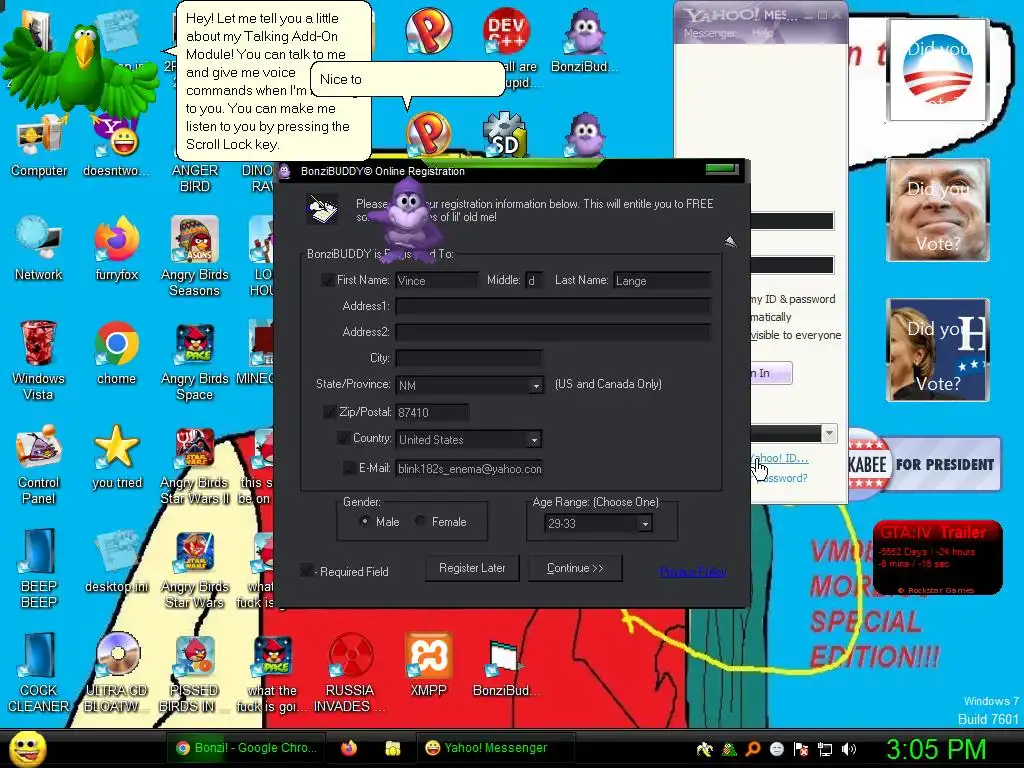Click the Register Later button
Screen dimensions: 1024x768
tap(472, 568)
